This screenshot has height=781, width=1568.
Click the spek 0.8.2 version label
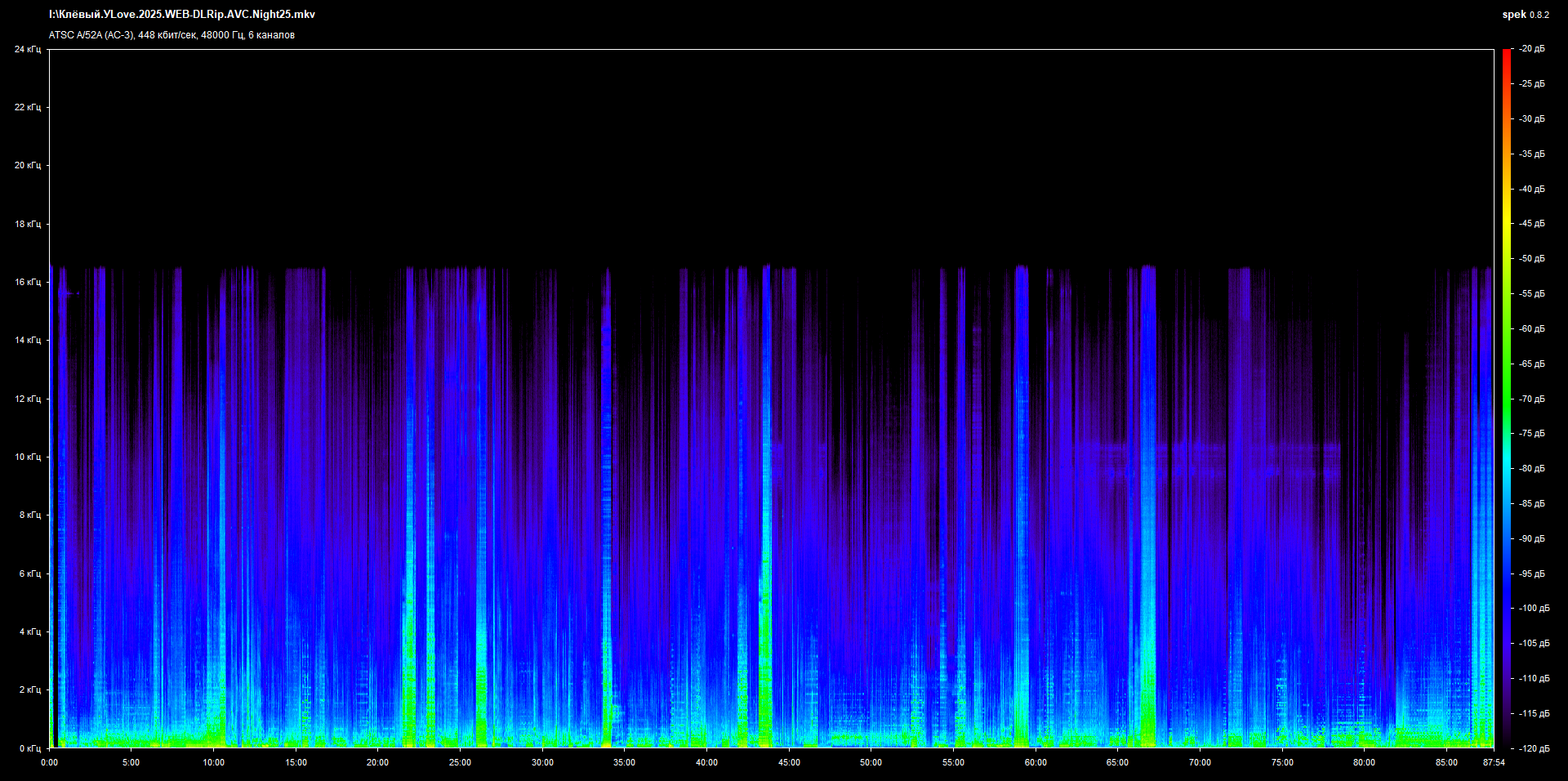1525,15
